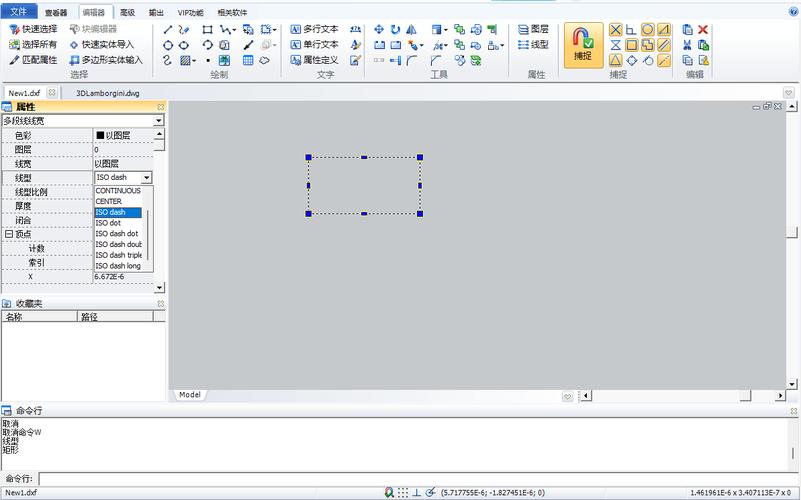Click the black 色彩 color swatch

point(100,135)
